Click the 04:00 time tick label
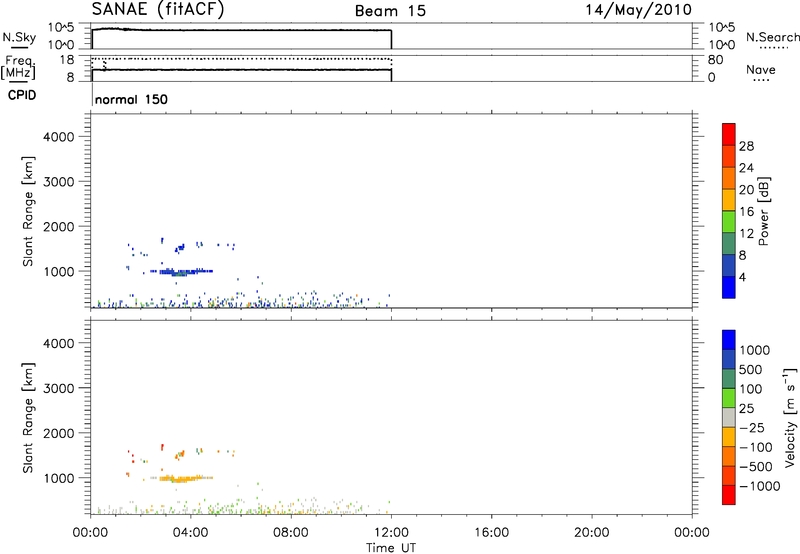The height and width of the screenshot is (554, 800). click(191, 533)
